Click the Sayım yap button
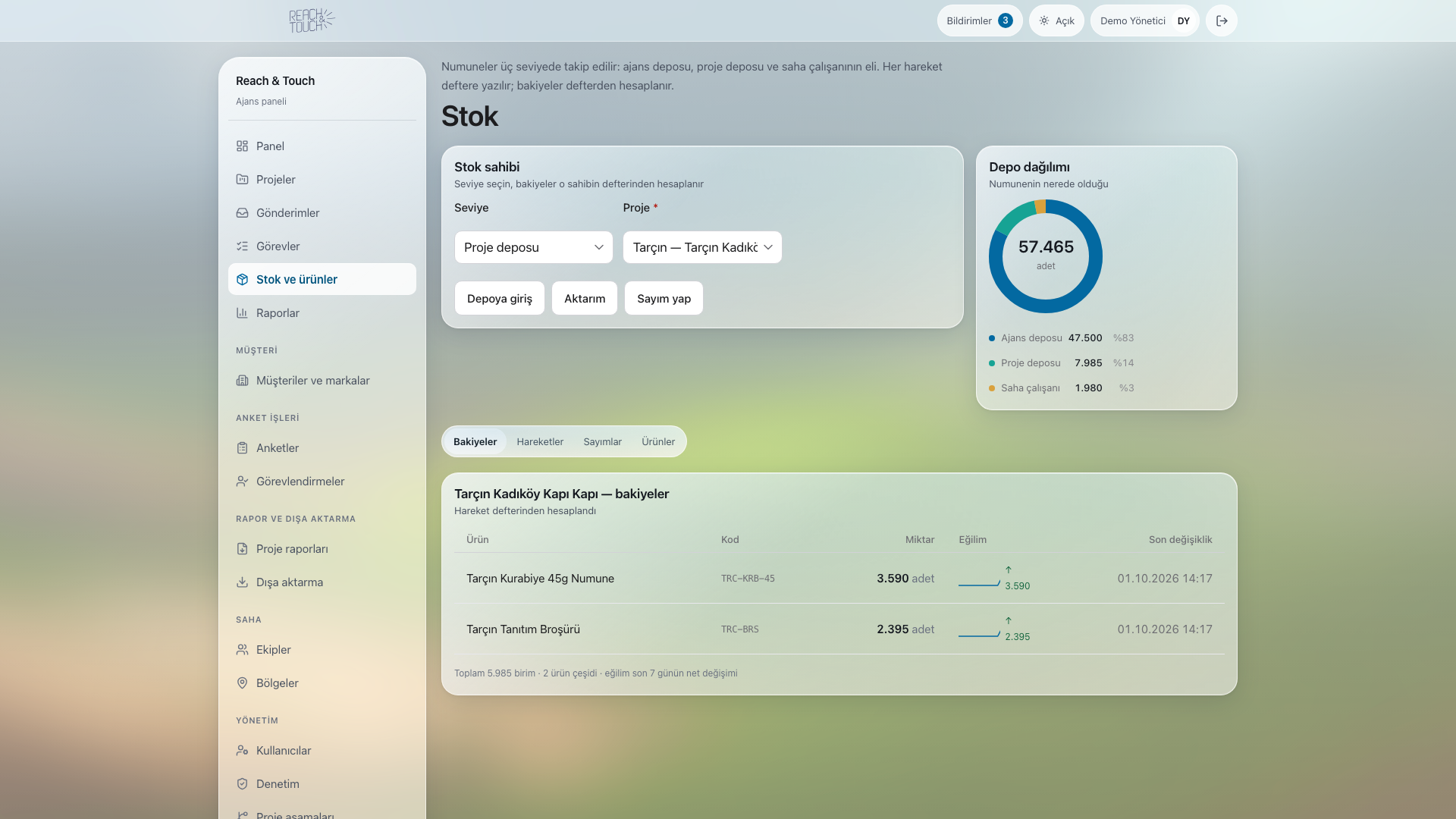 pos(664,298)
